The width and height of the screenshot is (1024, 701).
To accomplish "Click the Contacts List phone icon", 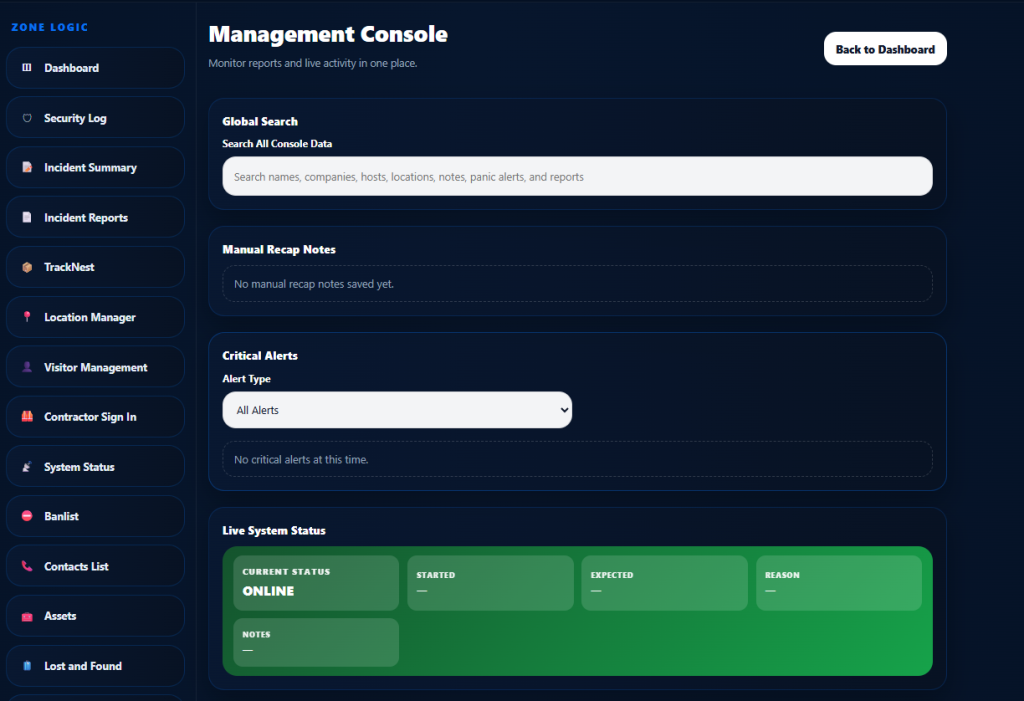I will pos(27,566).
